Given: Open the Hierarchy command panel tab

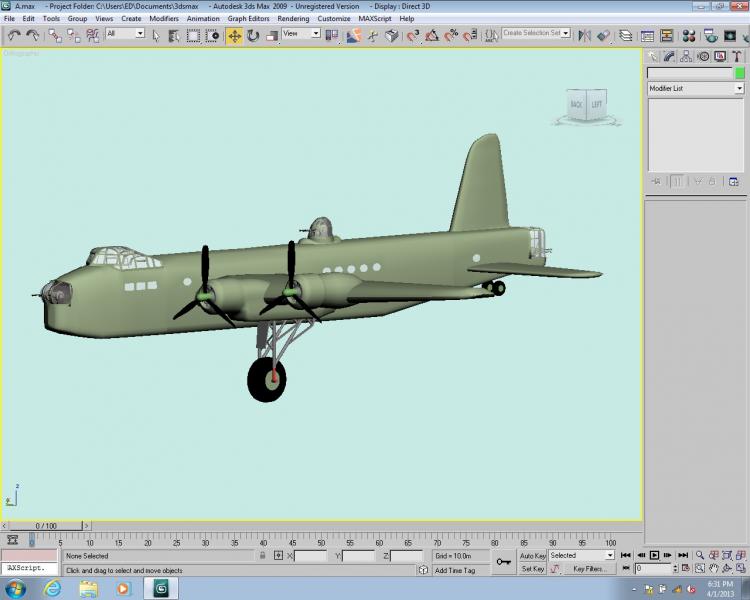Looking at the screenshot, I should click(x=686, y=56).
